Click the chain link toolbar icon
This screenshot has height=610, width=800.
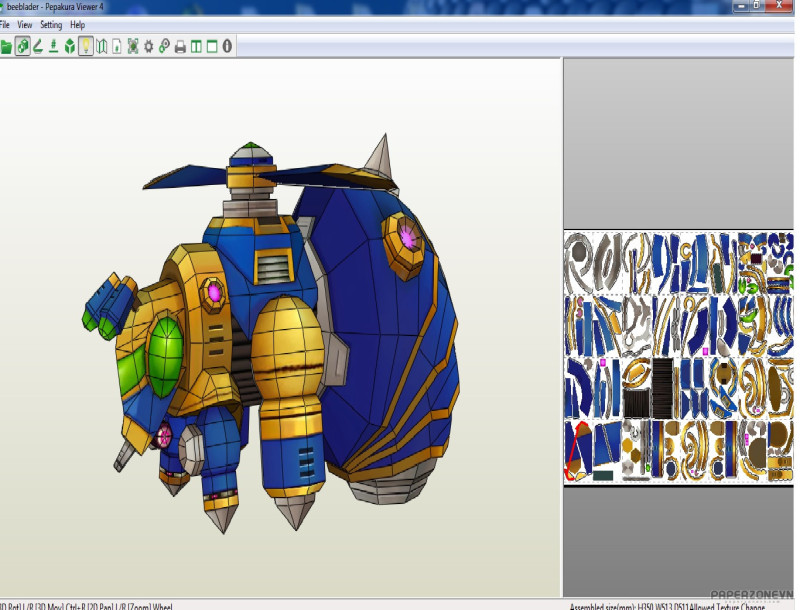164,46
